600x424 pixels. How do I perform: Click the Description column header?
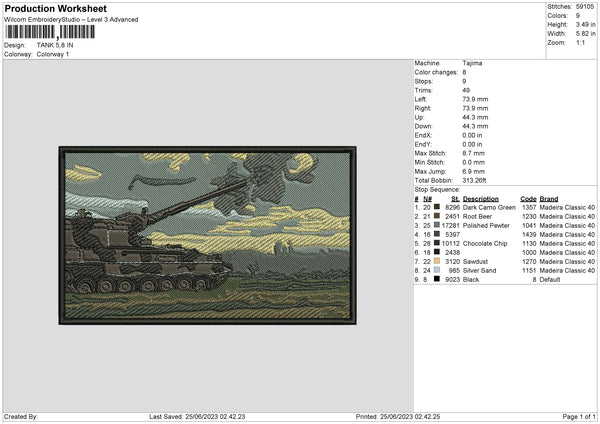click(483, 199)
